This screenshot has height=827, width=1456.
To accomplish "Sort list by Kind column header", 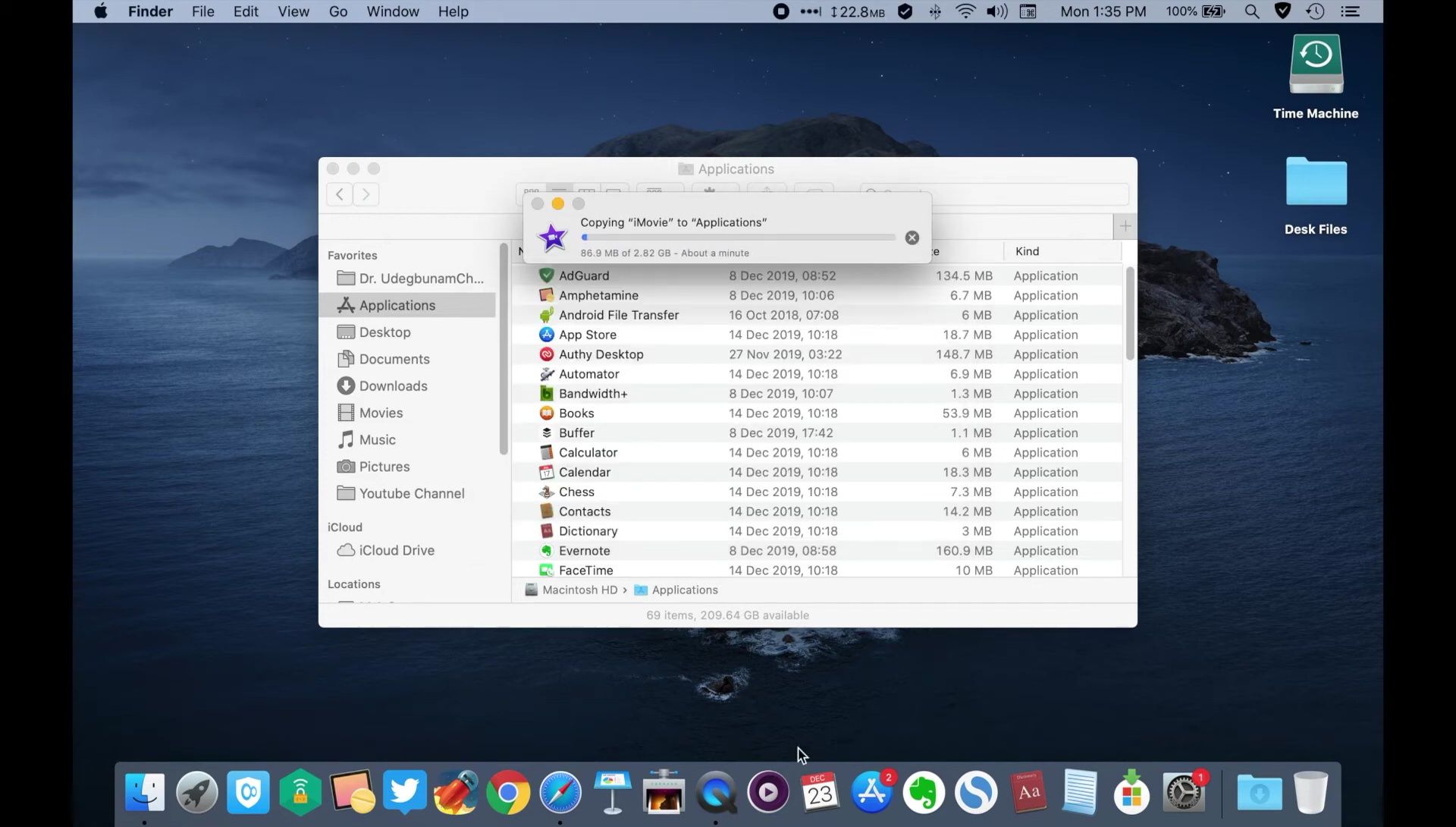I will click(1062, 251).
